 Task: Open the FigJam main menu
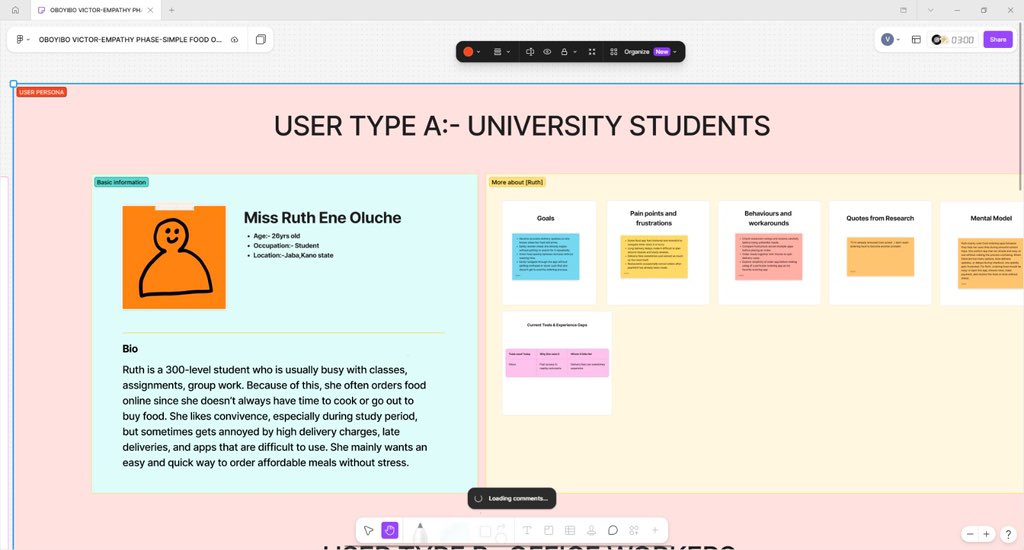(x=22, y=39)
